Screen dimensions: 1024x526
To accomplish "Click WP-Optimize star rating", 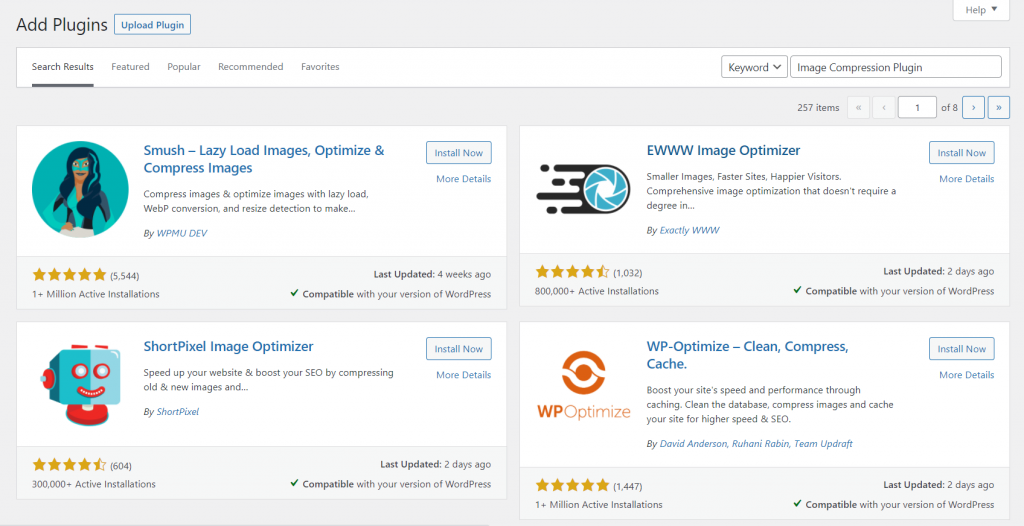I will pyautogui.click(x=572, y=485).
